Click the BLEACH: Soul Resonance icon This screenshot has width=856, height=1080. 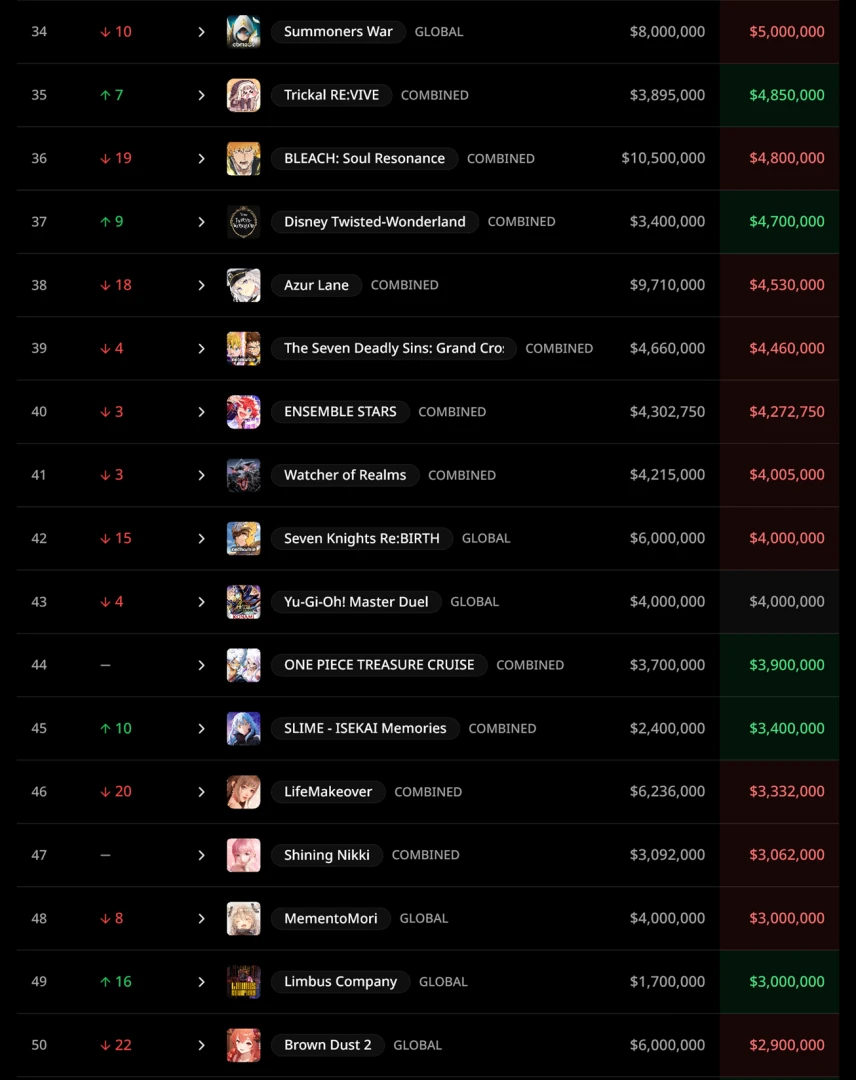244,158
